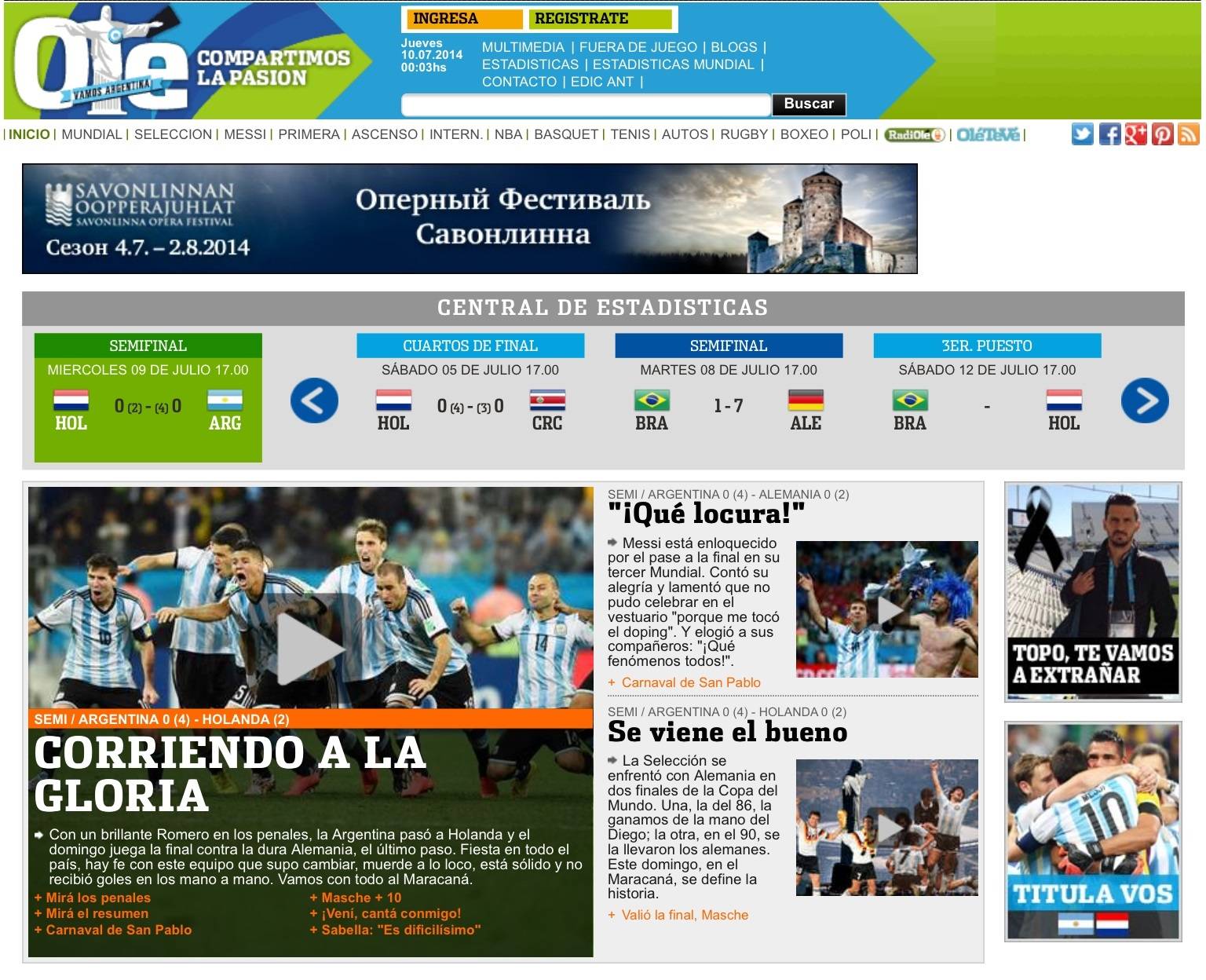Viewport: 1206px width, 980px height.
Task: Open the Titula Vos thumbnail
Action: [1093, 832]
